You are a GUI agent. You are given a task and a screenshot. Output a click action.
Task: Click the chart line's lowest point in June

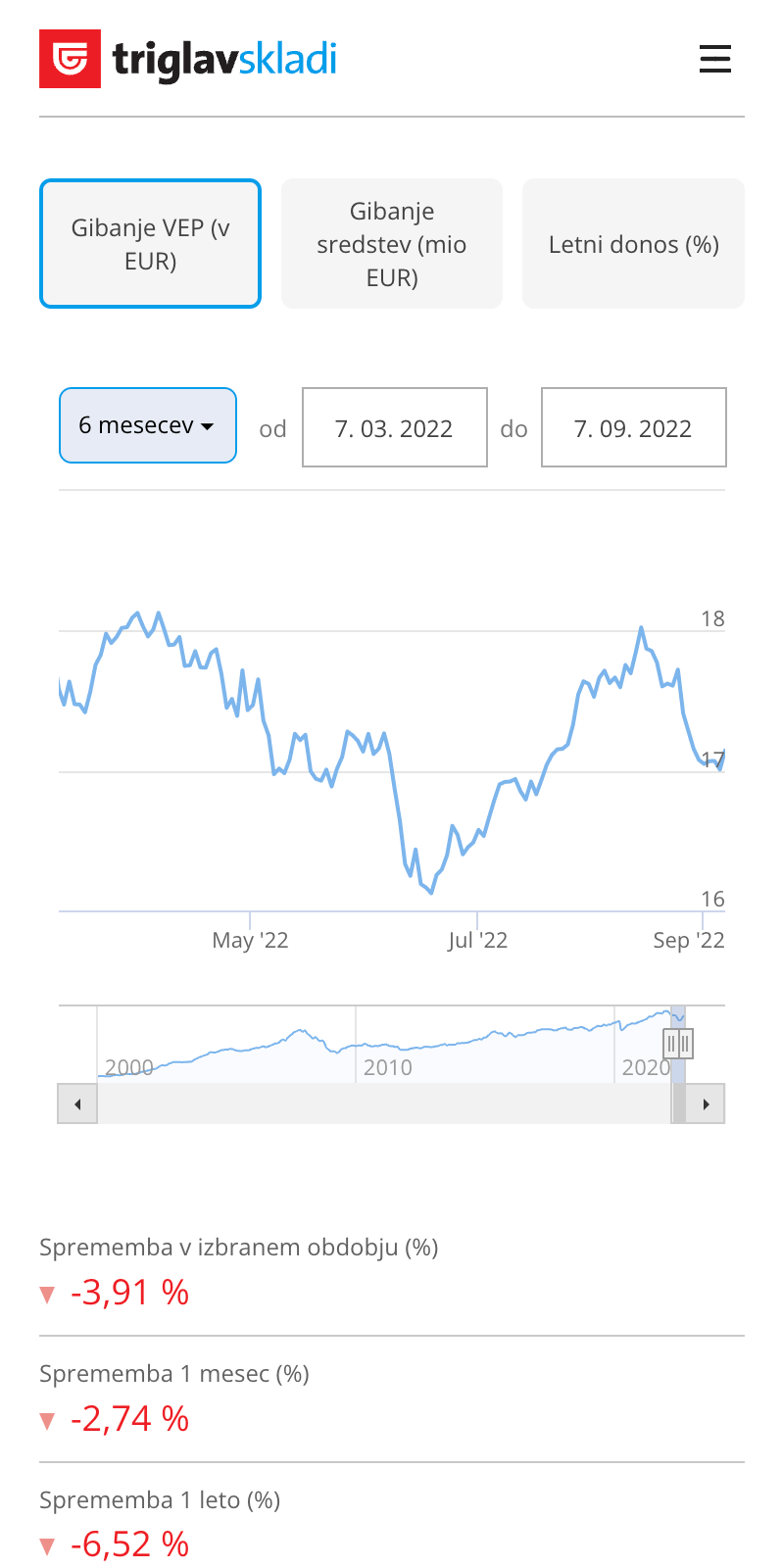(431, 892)
